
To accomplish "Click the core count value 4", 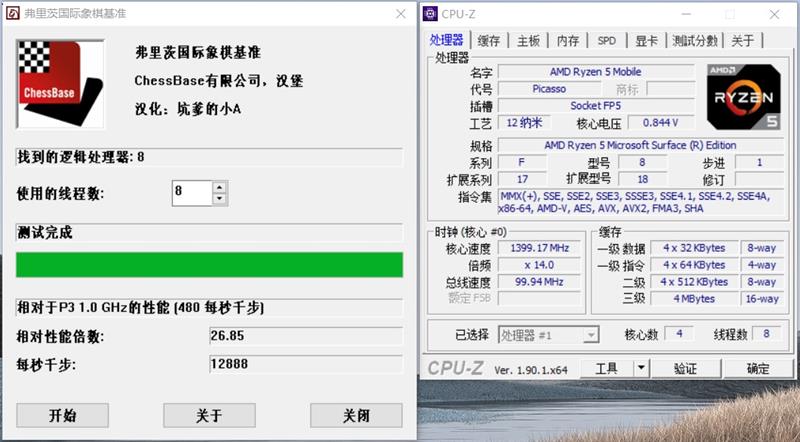I will tap(679, 334).
